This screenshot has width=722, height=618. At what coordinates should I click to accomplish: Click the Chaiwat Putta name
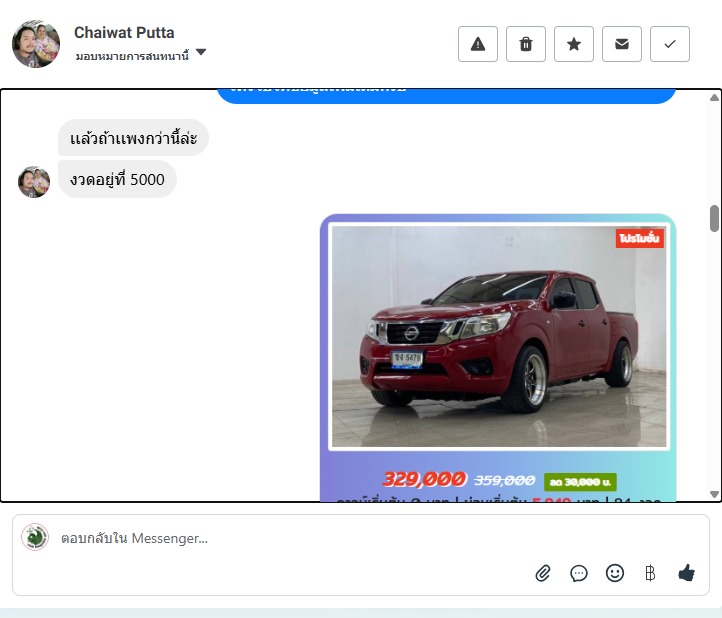coord(124,33)
